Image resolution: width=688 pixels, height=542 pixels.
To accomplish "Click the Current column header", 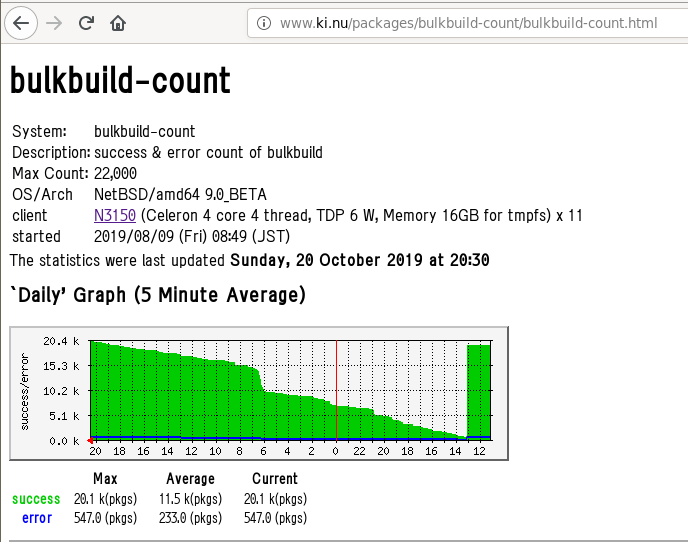I will pyautogui.click(x=275, y=478).
